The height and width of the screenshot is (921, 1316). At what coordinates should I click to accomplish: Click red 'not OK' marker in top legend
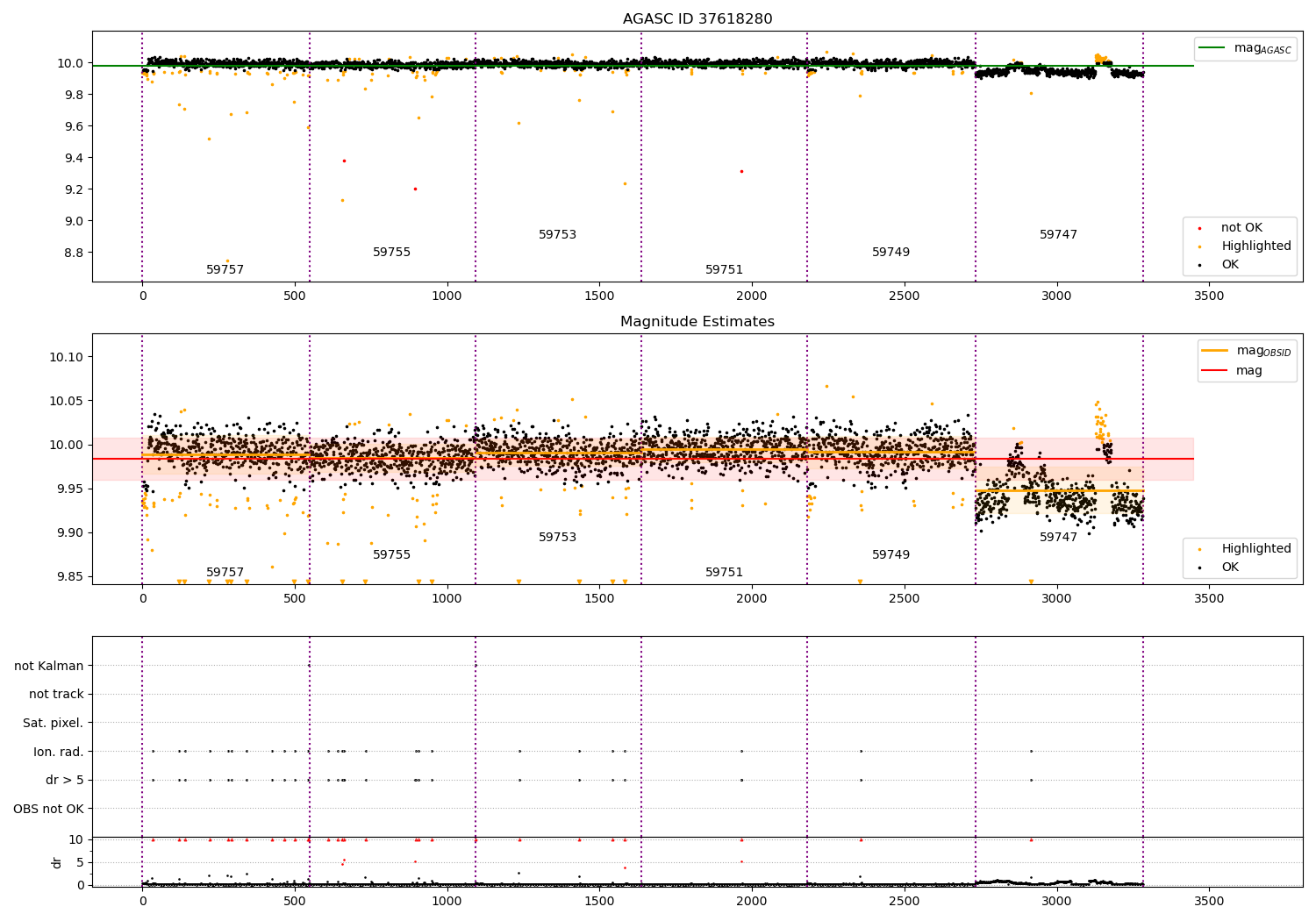pyautogui.click(x=1199, y=228)
